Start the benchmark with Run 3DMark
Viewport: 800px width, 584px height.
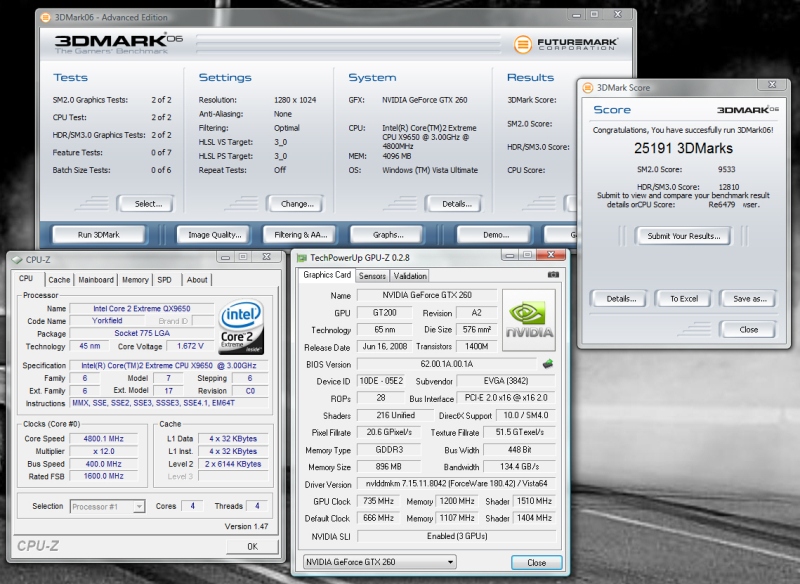coord(98,235)
